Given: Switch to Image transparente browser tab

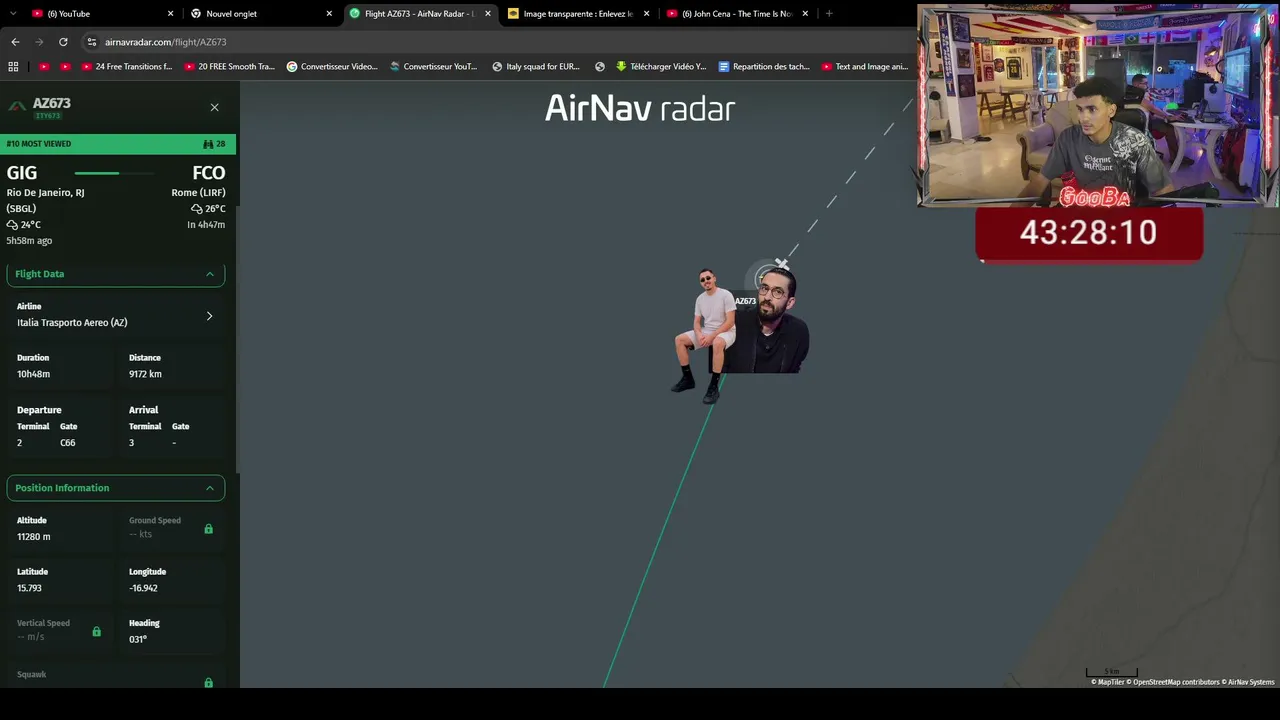Looking at the screenshot, I should point(578,14).
